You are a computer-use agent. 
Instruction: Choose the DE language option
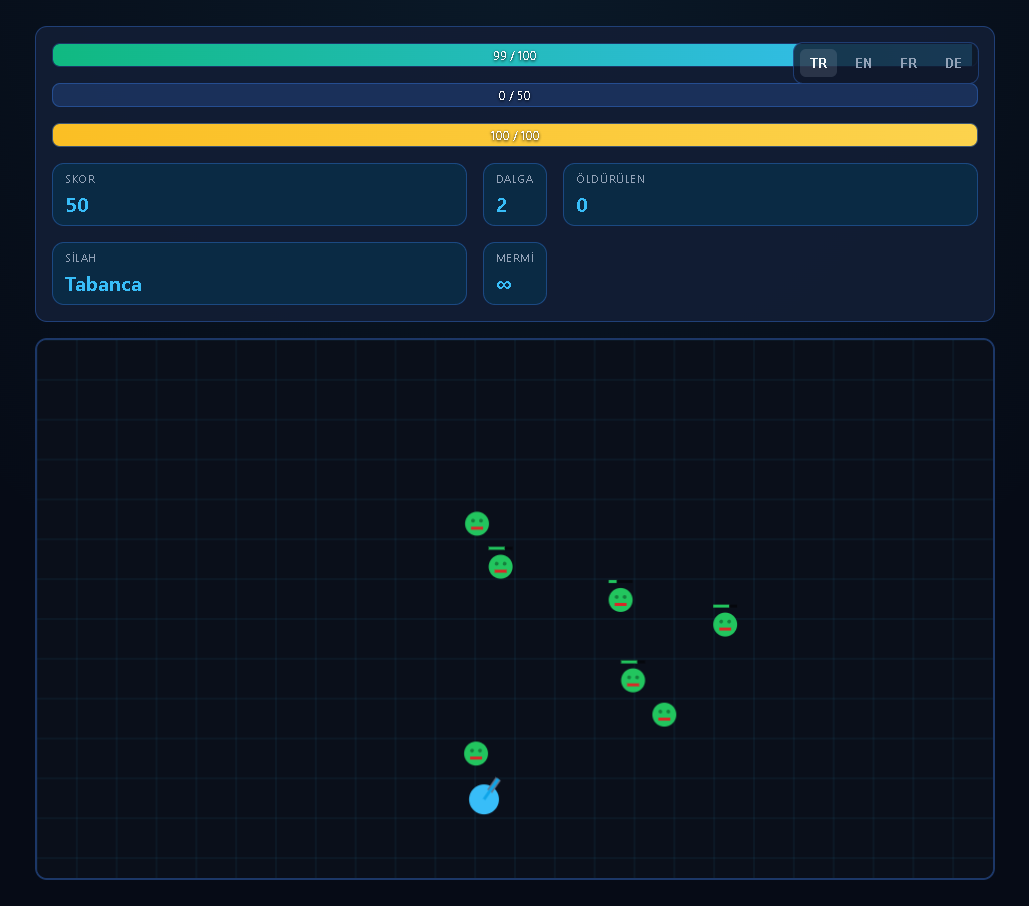point(953,63)
